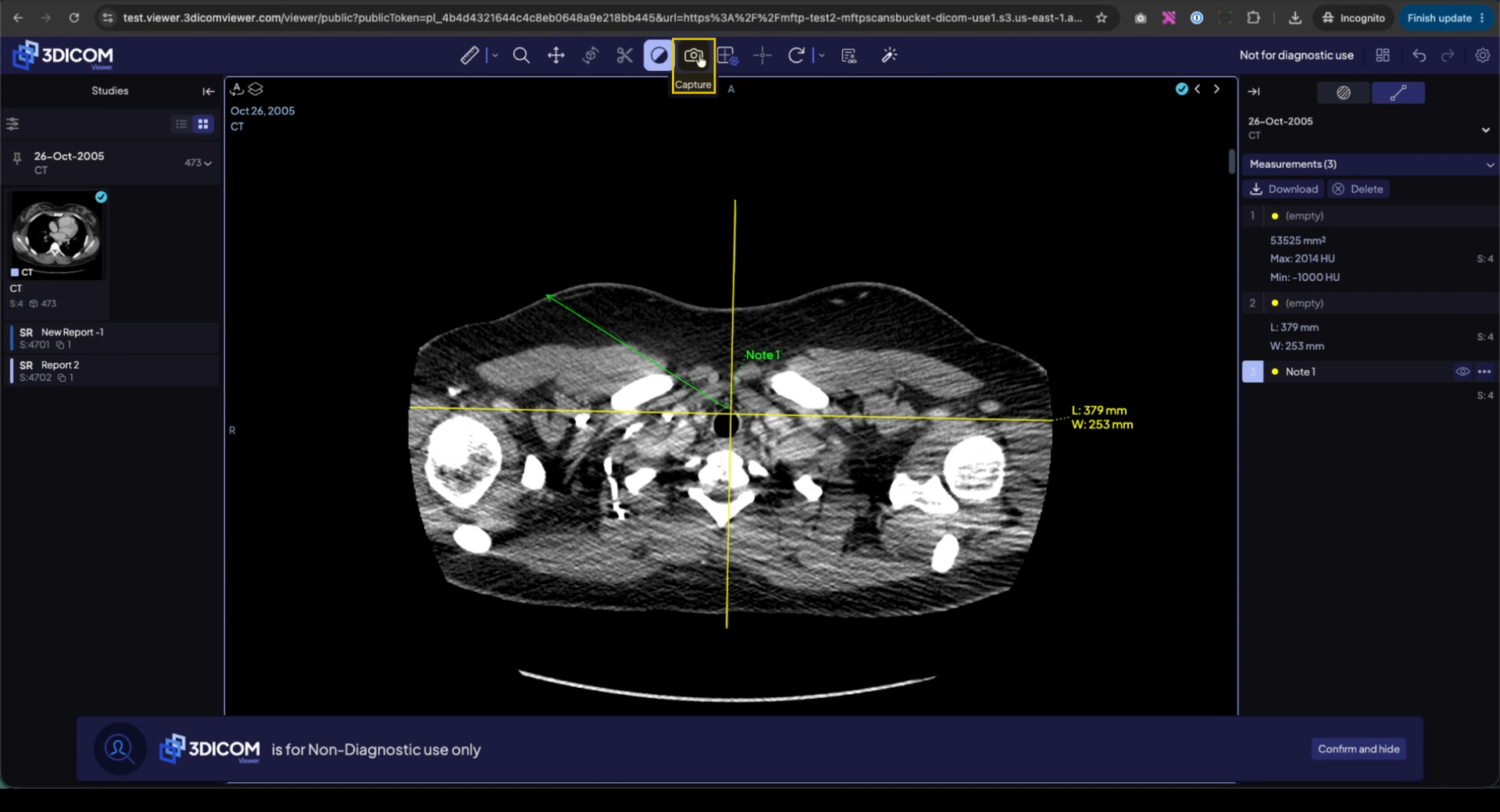This screenshot has height=812, width=1500.
Task: Click the redo arrow
Action: [1448, 55]
